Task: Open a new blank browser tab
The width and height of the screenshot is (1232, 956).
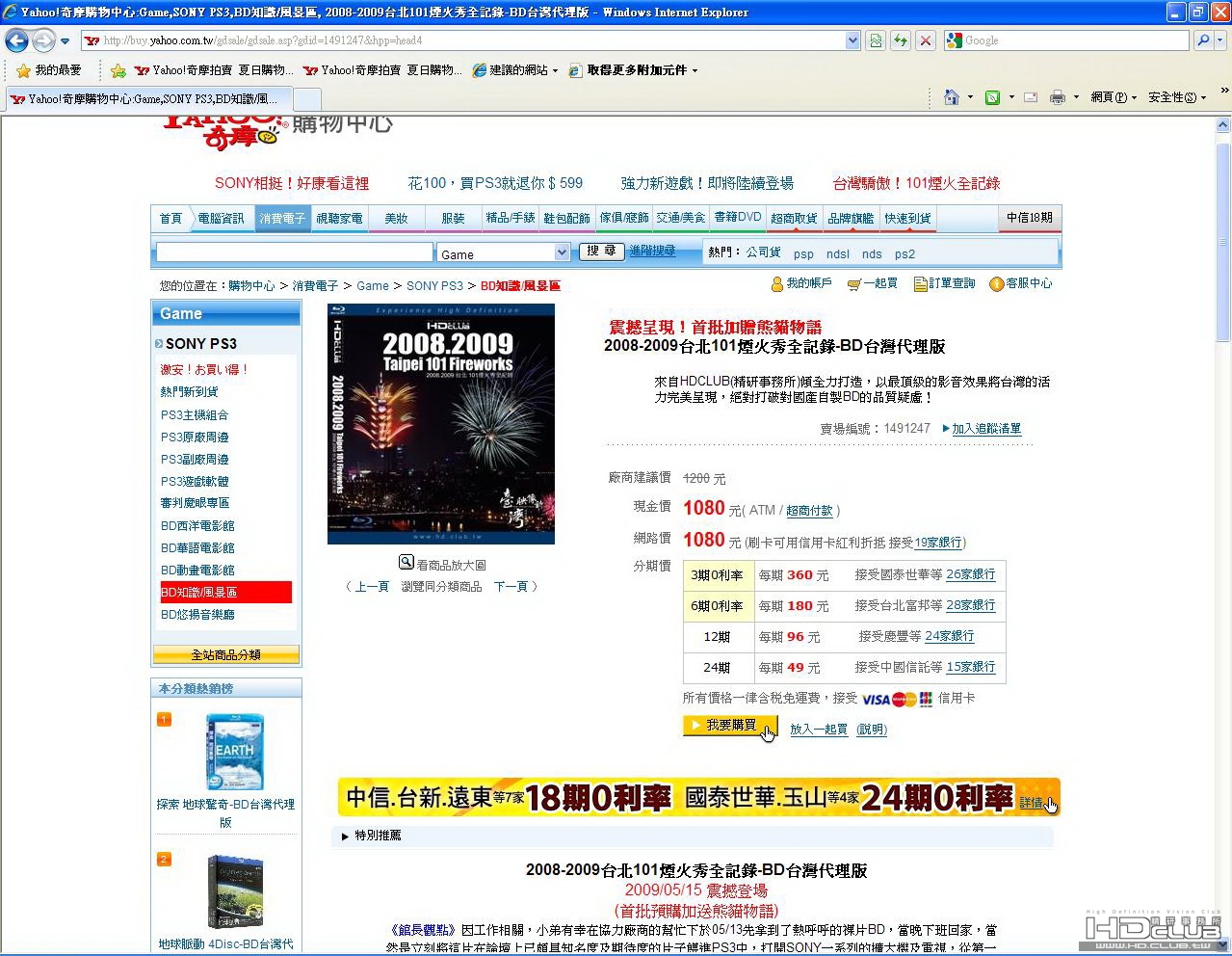Action: pos(306,98)
